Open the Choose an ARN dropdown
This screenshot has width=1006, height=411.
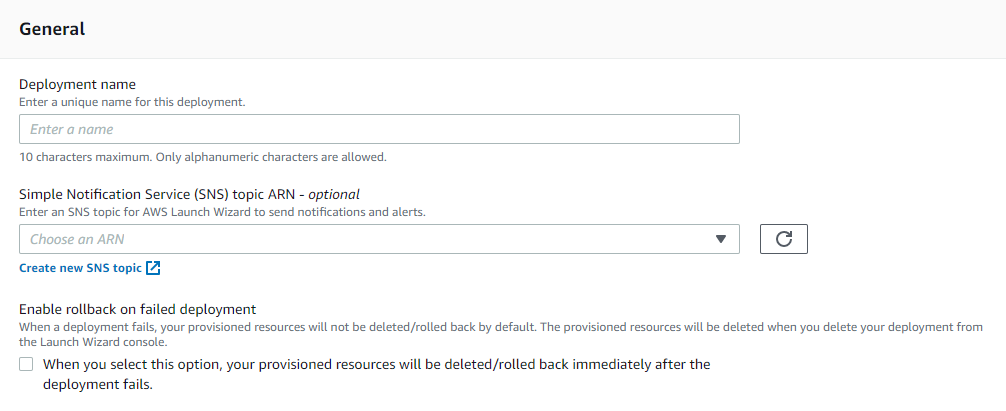(379, 239)
